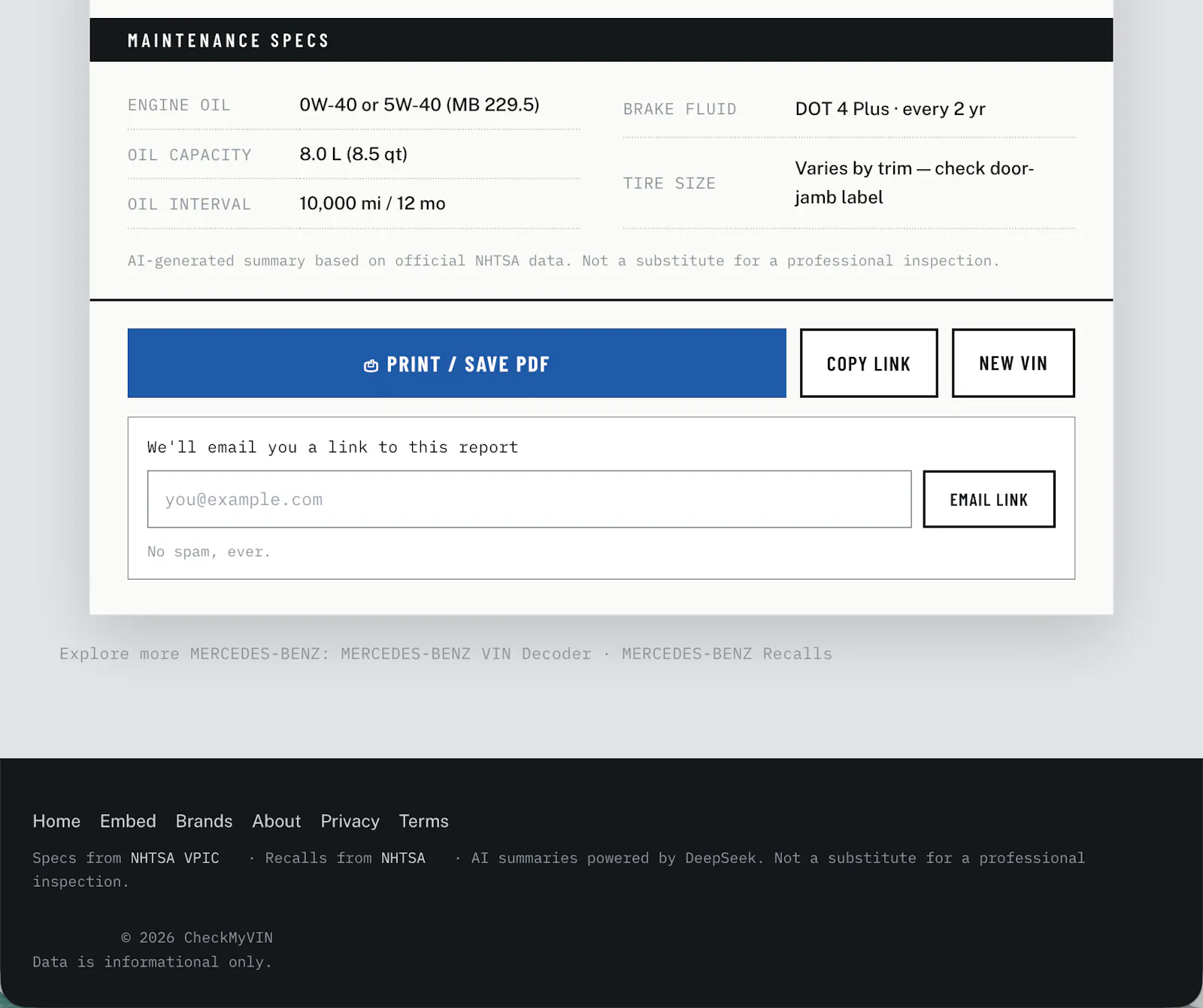The width and height of the screenshot is (1203, 1008).
Task: Click the printer icon in Print button
Action: tap(371, 365)
